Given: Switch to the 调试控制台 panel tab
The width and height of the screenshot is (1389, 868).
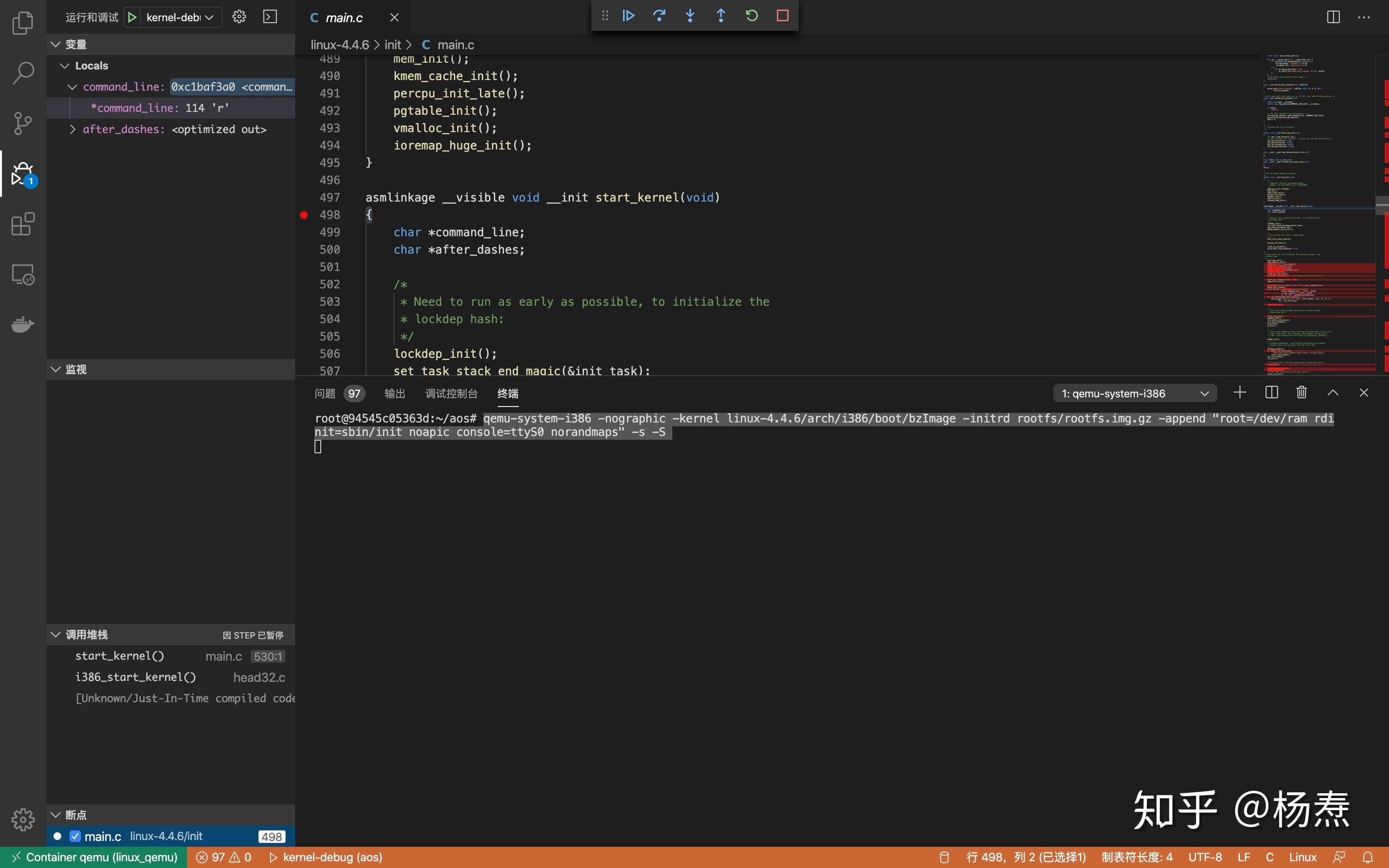Looking at the screenshot, I should pos(451,393).
